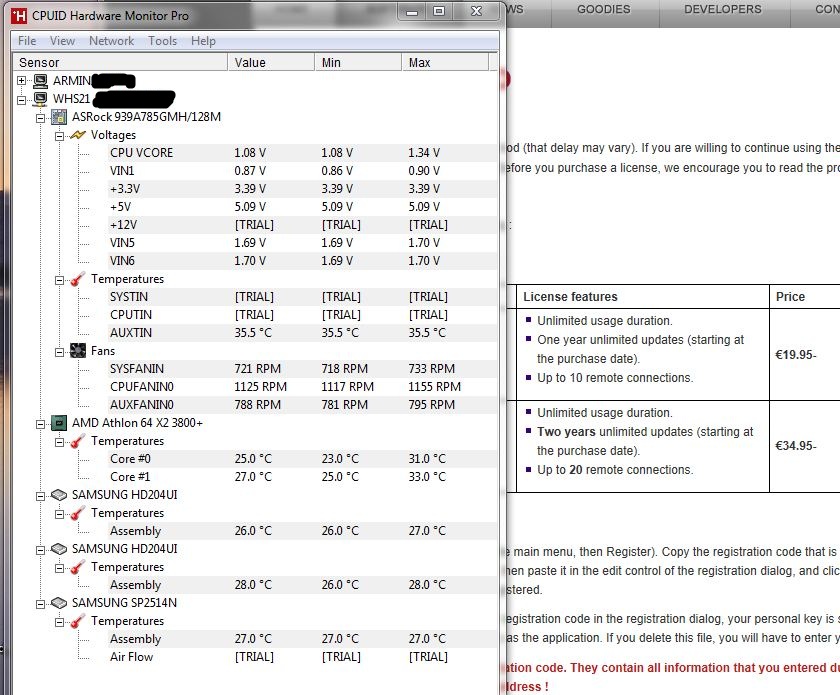Select the VIN1 voltage row
840x695 pixels.
302,171
